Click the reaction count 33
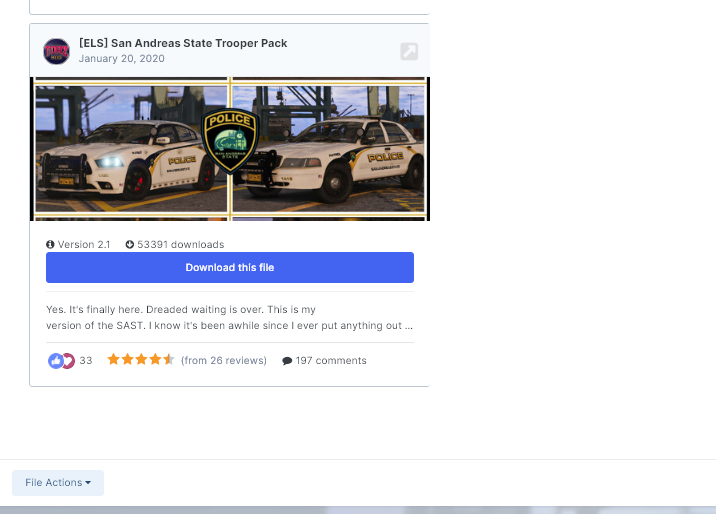 [86, 361]
